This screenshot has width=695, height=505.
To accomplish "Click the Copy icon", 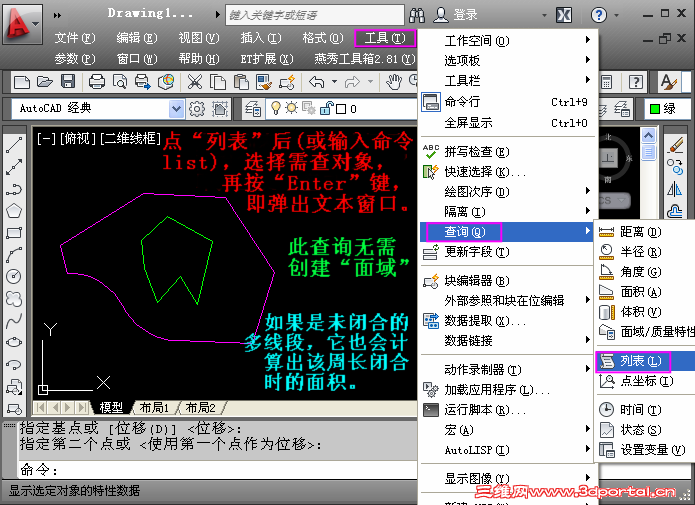I will point(218,82).
